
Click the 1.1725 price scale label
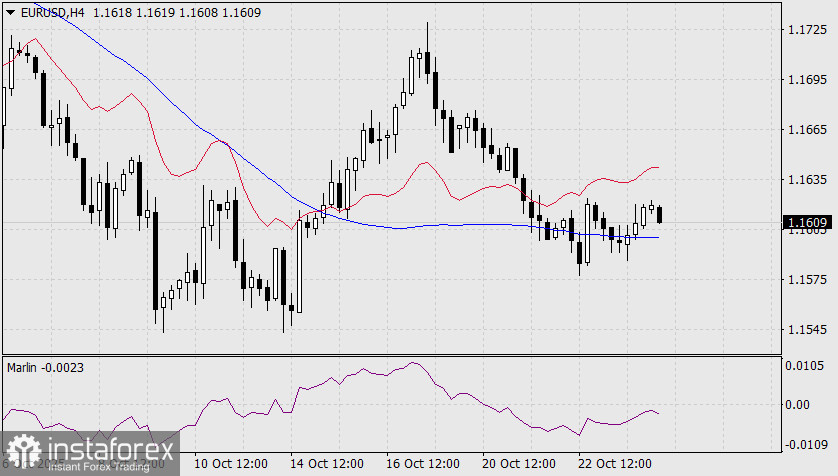[x=807, y=29]
